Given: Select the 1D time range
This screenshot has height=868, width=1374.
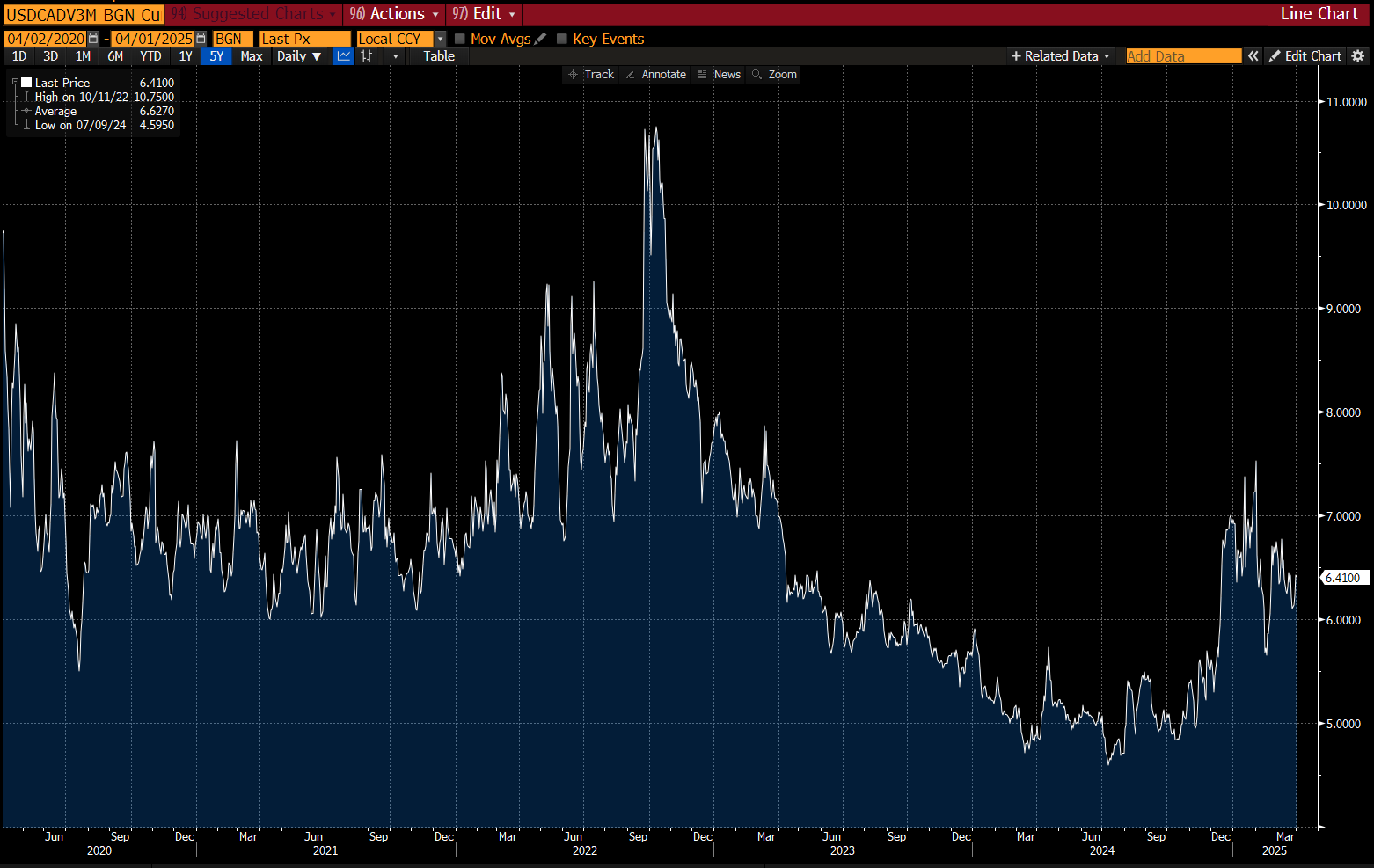Looking at the screenshot, I should tap(19, 56).
